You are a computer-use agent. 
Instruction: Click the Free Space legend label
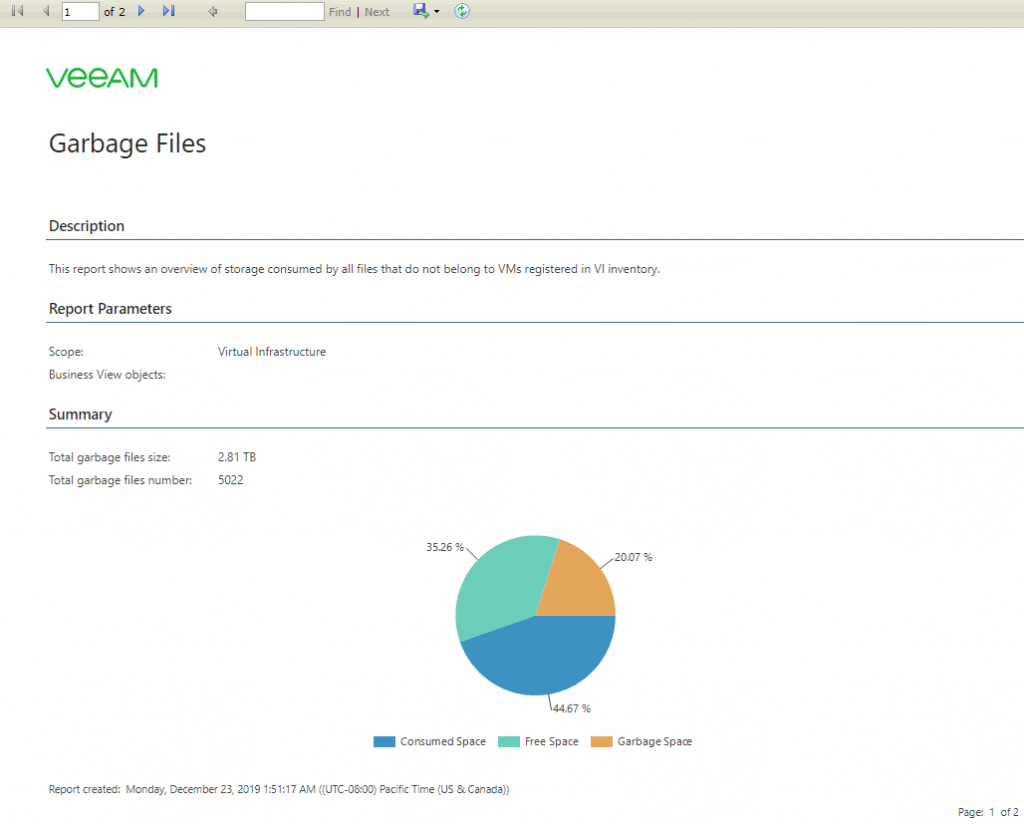click(552, 742)
